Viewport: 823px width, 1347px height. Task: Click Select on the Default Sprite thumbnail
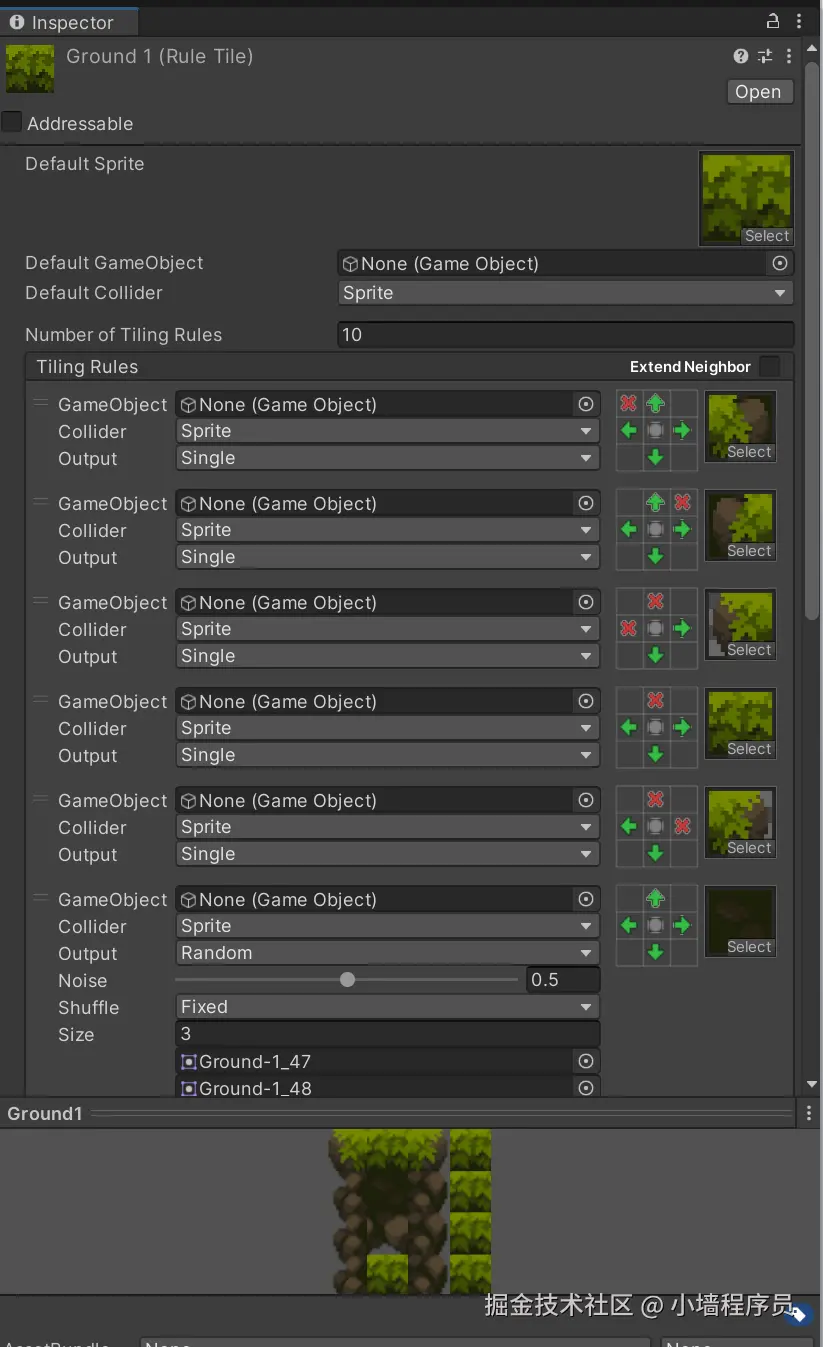pyautogui.click(x=767, y=236)
